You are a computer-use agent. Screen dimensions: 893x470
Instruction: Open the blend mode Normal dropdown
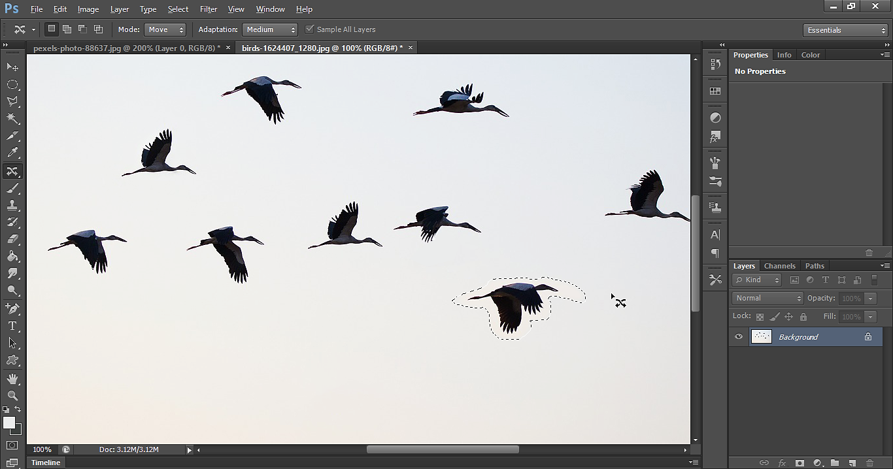click(767, 298)
